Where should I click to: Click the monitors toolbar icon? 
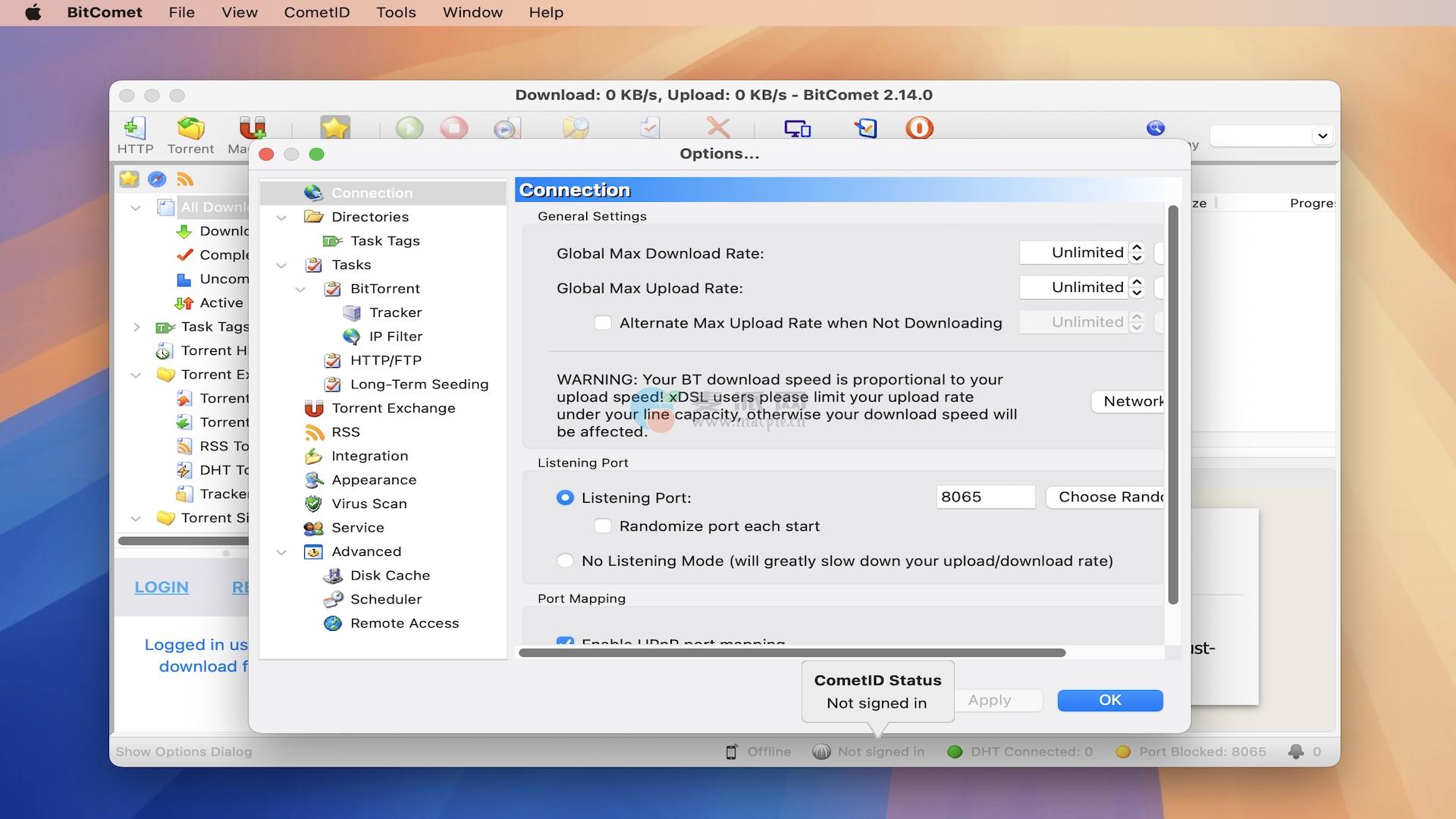point(797,128)
